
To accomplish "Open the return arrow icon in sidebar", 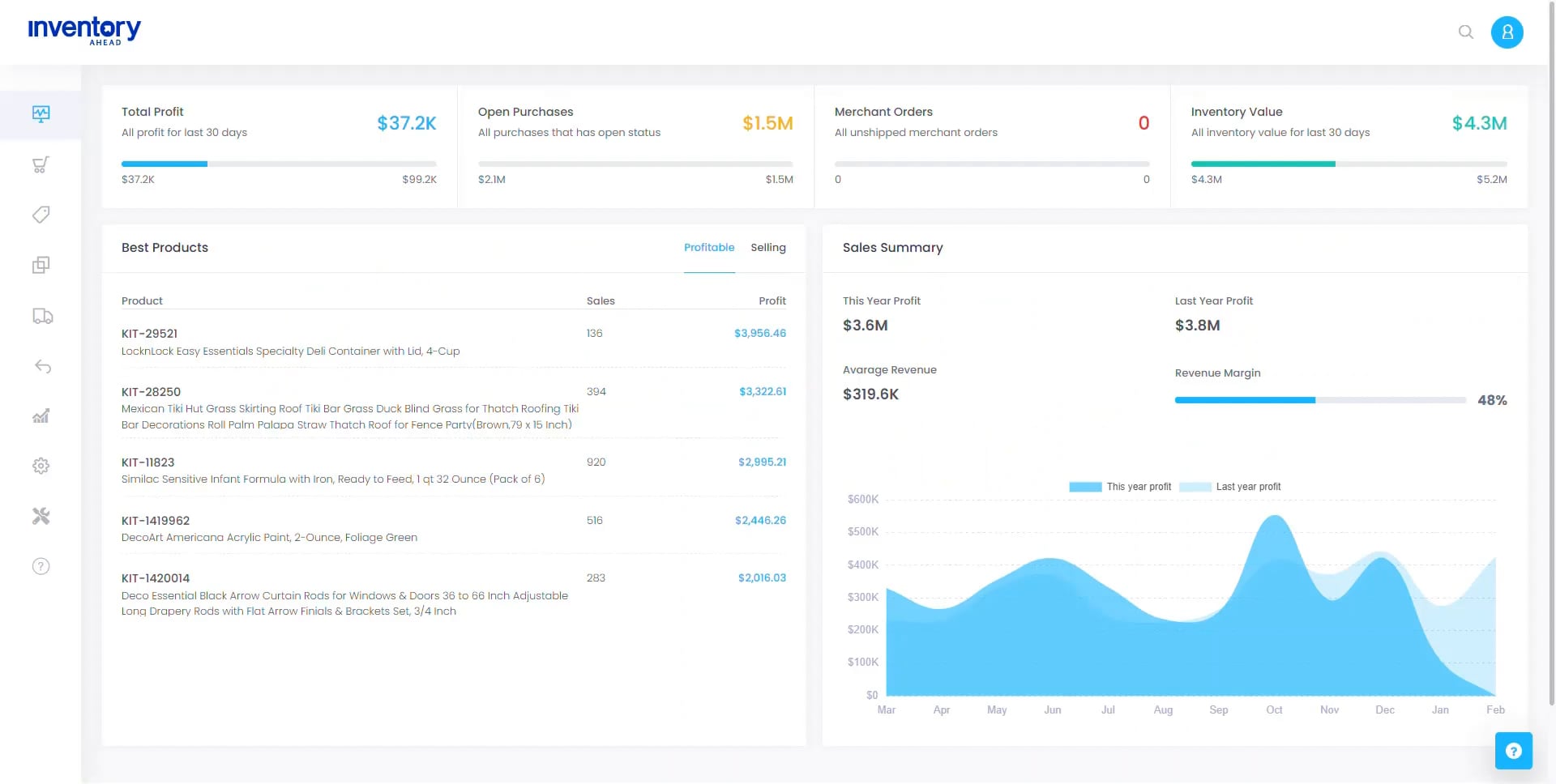I will tap(42, 367).
